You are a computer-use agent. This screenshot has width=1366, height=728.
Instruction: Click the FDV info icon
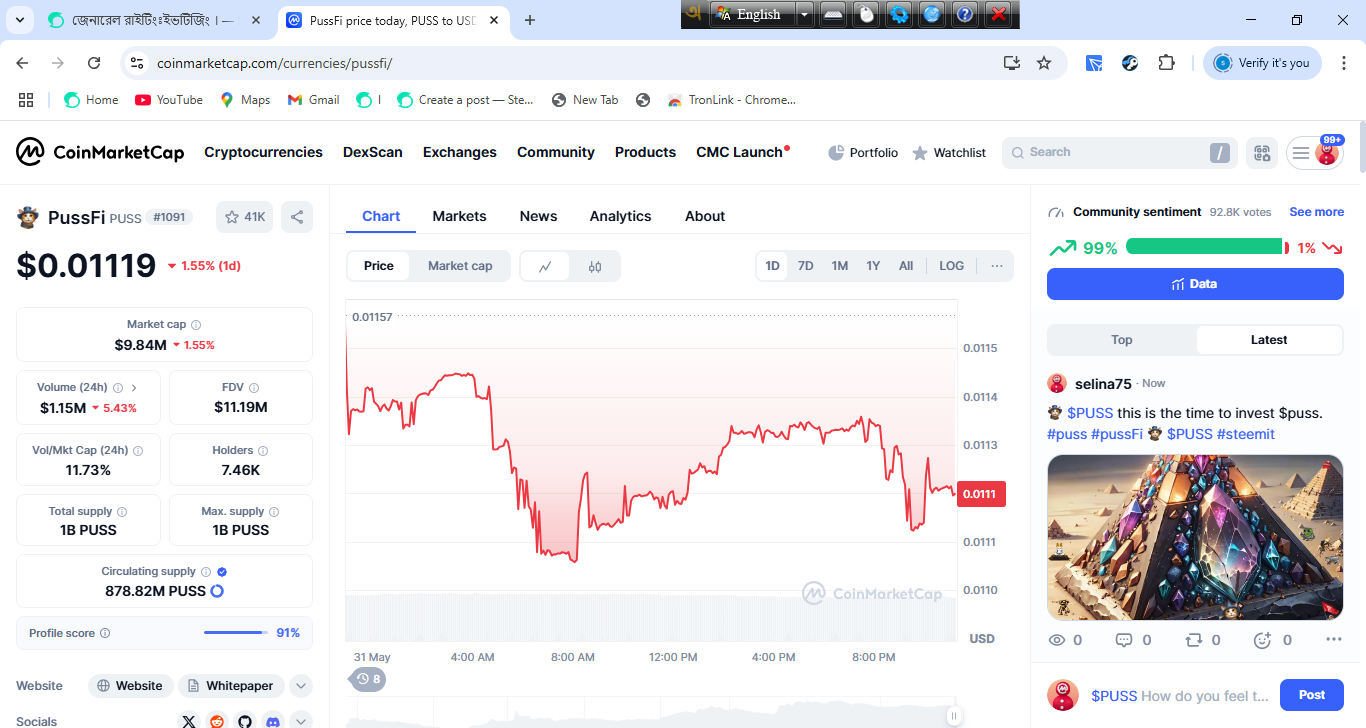tap(254, 388)
